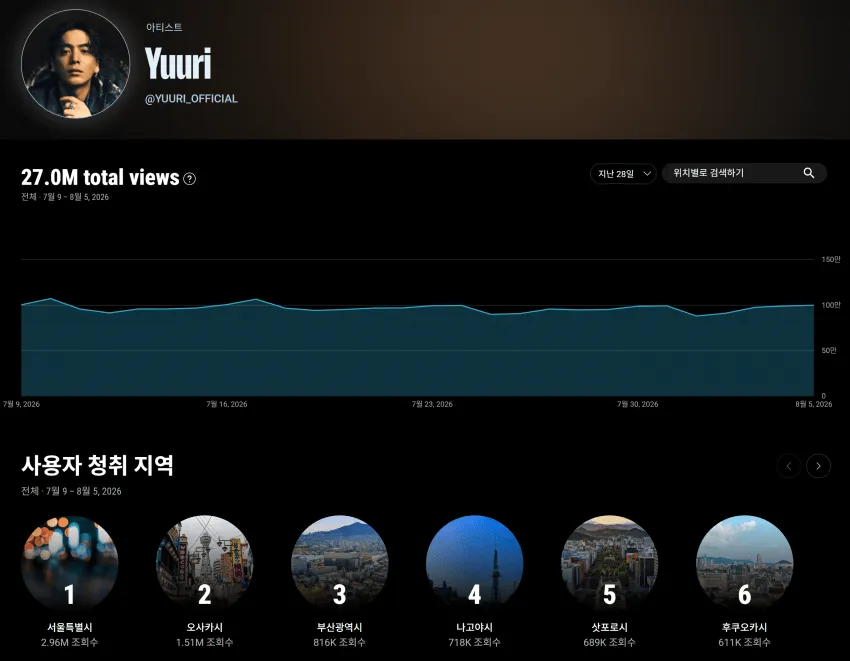Open the Yuuri artist profile picture
850x661 pixels.
coord(75,63)
